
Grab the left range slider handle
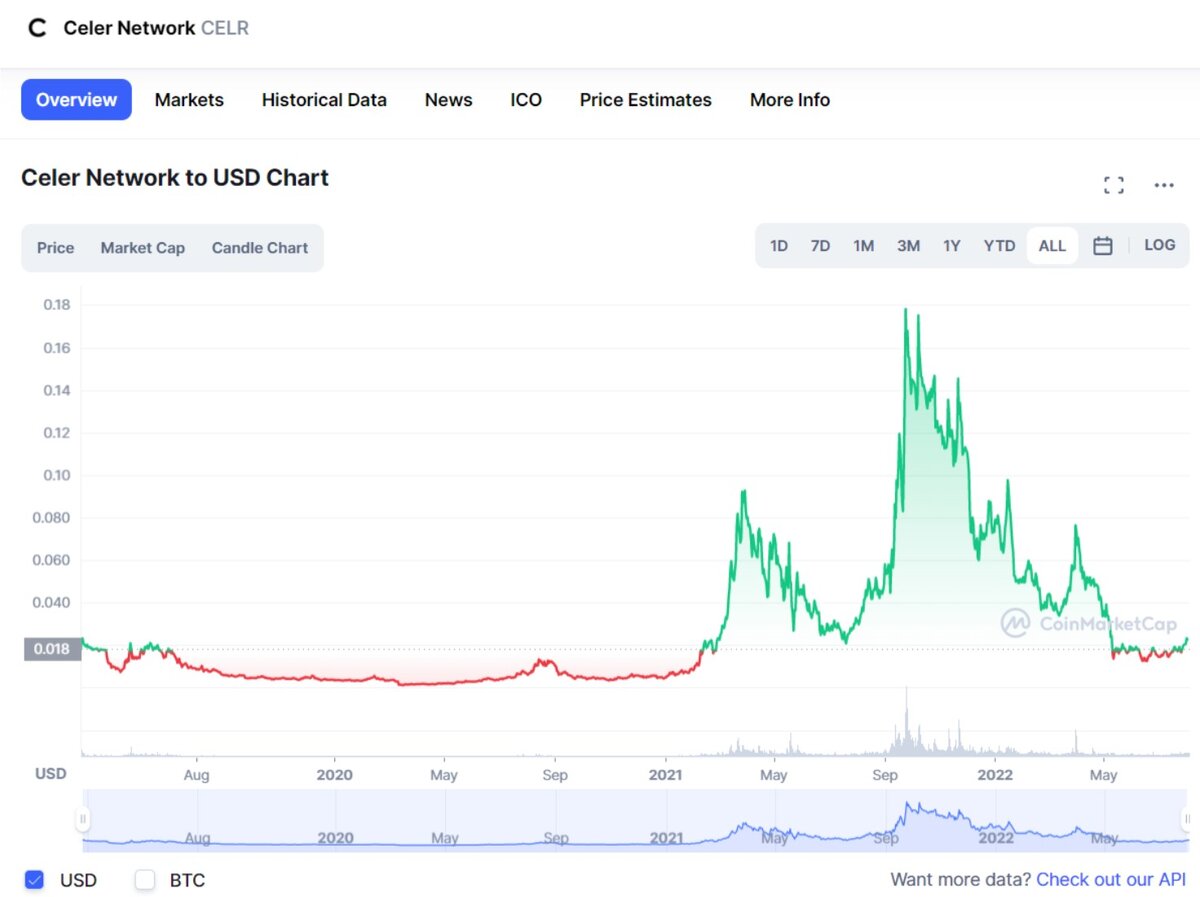coord(83,819)
